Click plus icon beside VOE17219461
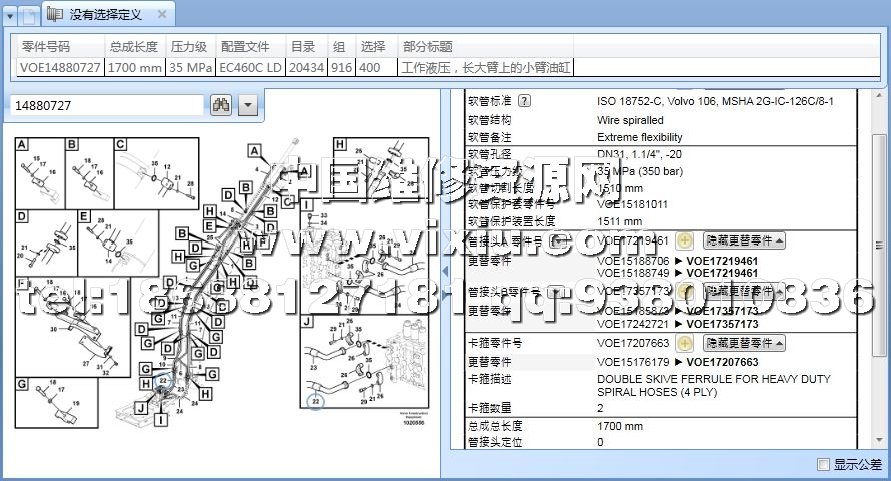Screen dimensions: 891x481 tap(684, 240)
